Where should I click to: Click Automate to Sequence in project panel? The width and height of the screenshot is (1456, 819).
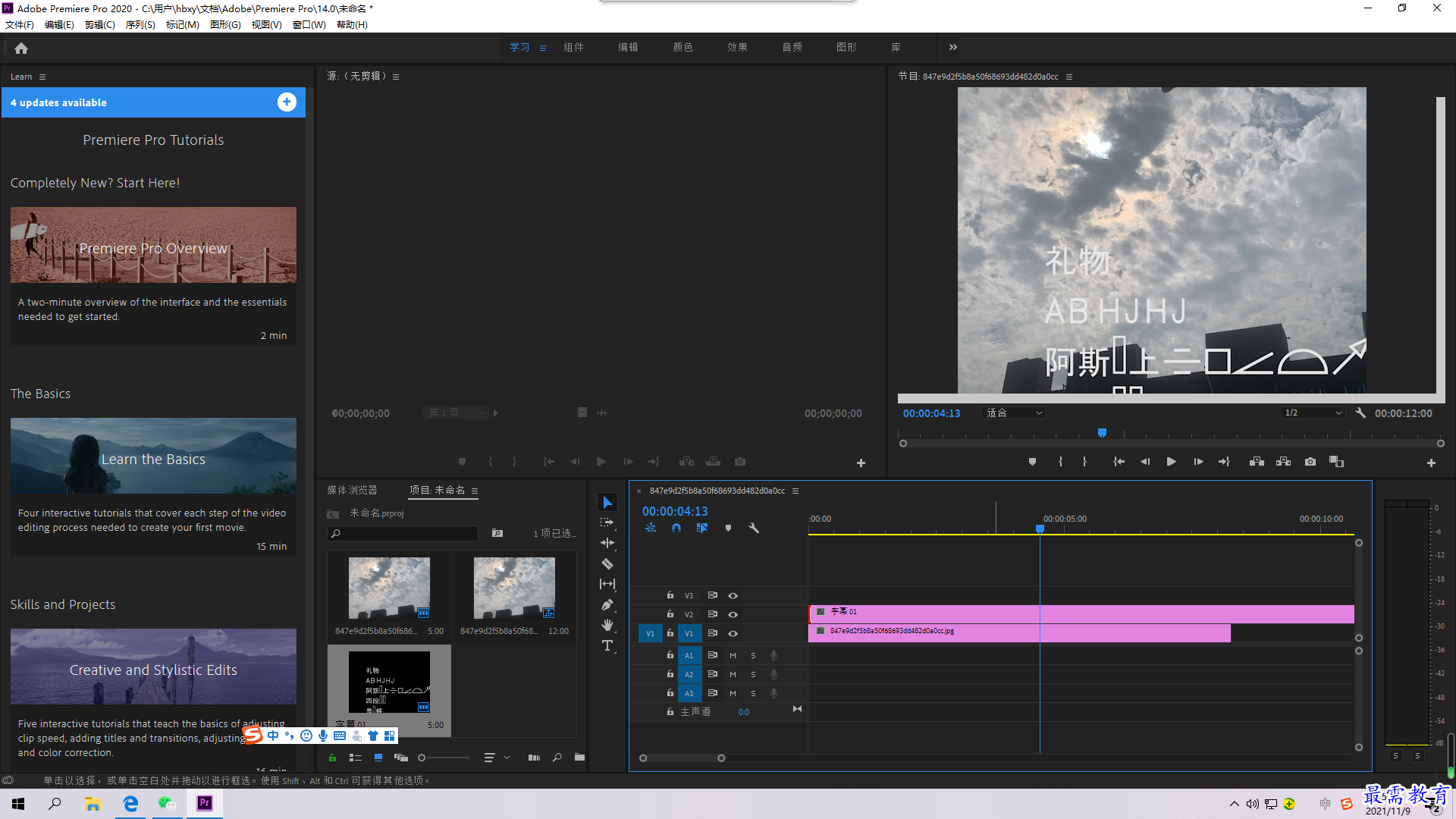(534, 758)
